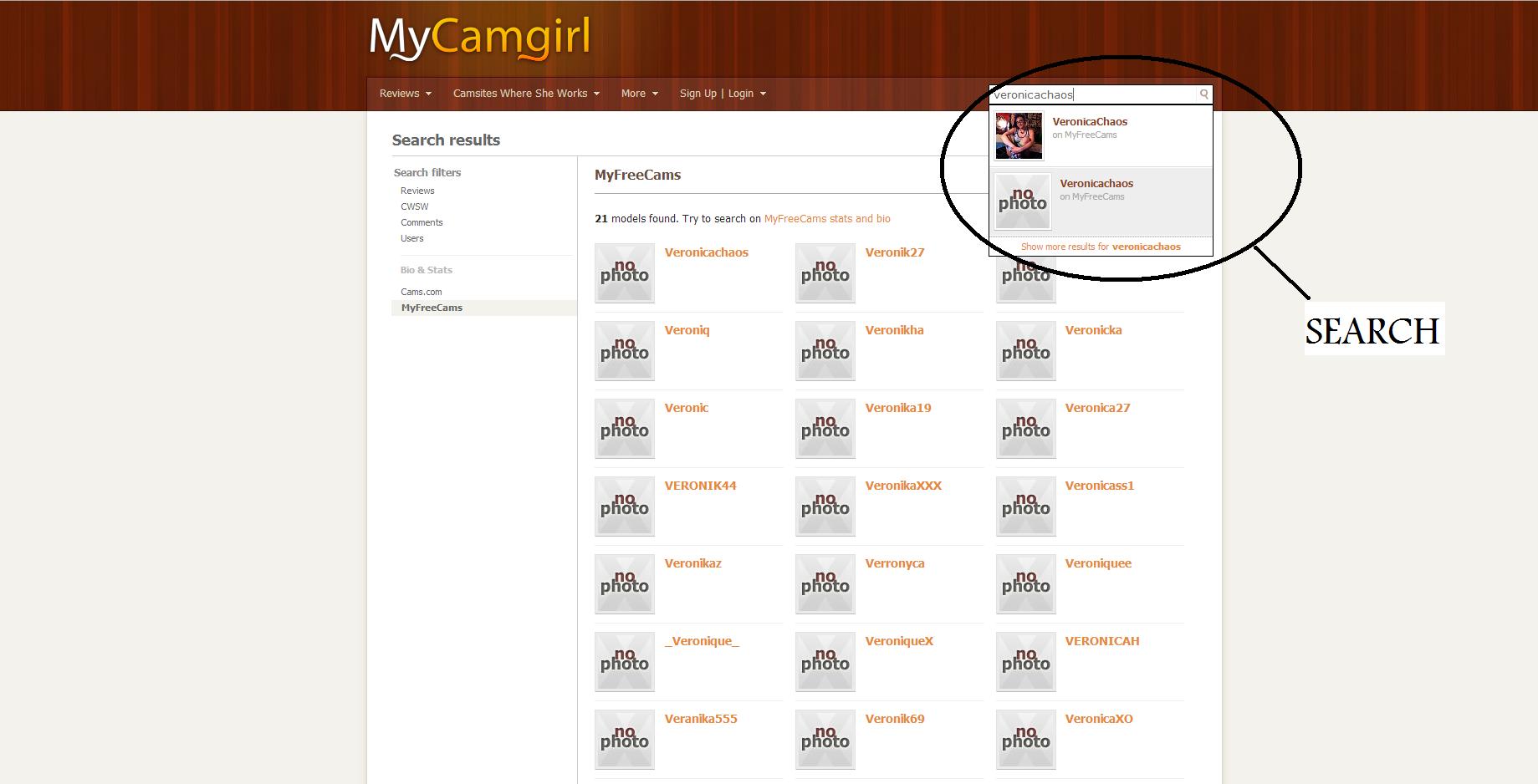Open the Veronik69 model result

(894, 719)
